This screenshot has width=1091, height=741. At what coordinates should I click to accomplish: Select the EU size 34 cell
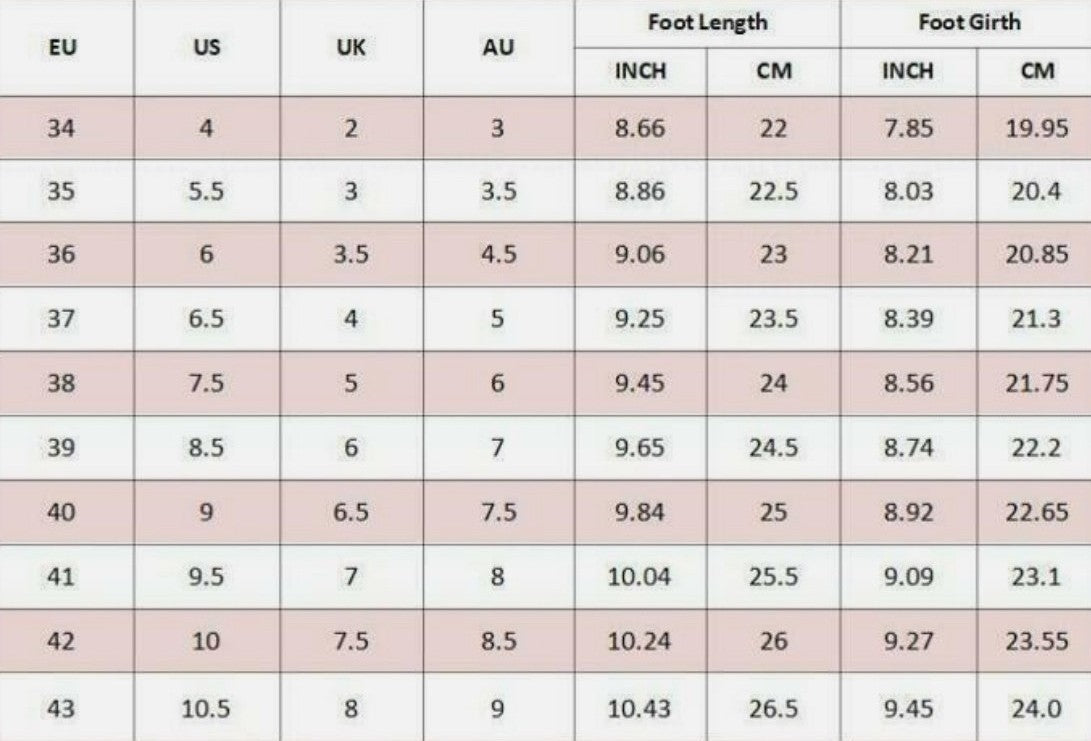61,128
